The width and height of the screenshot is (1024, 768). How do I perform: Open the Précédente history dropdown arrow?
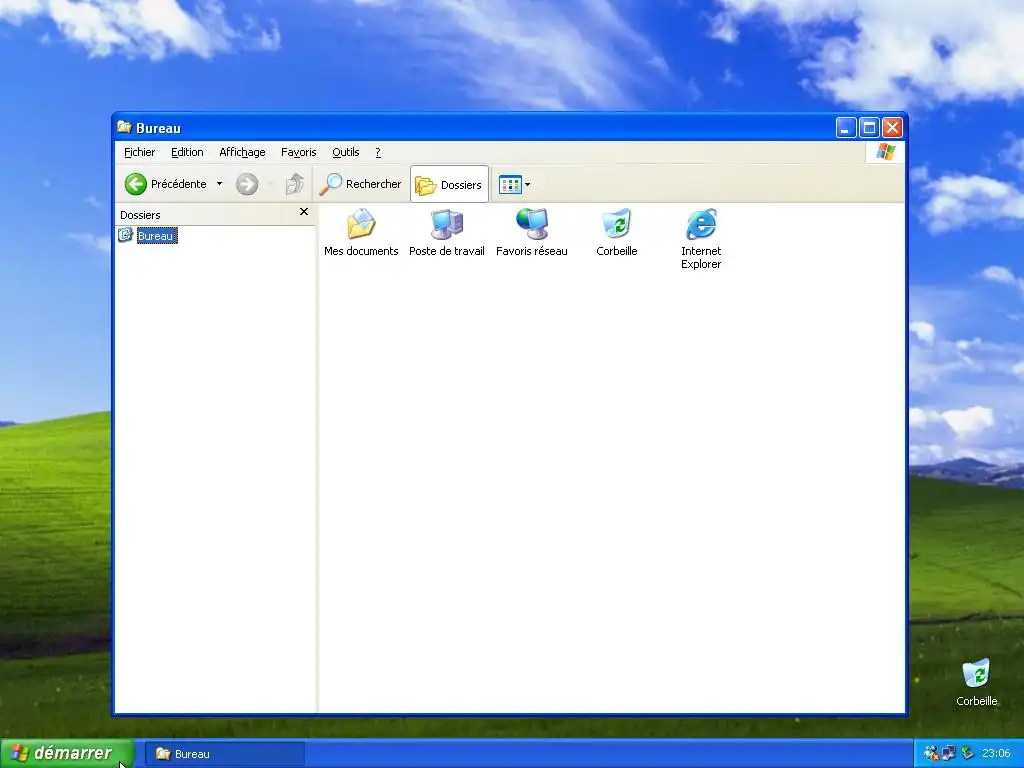[219, 184]
